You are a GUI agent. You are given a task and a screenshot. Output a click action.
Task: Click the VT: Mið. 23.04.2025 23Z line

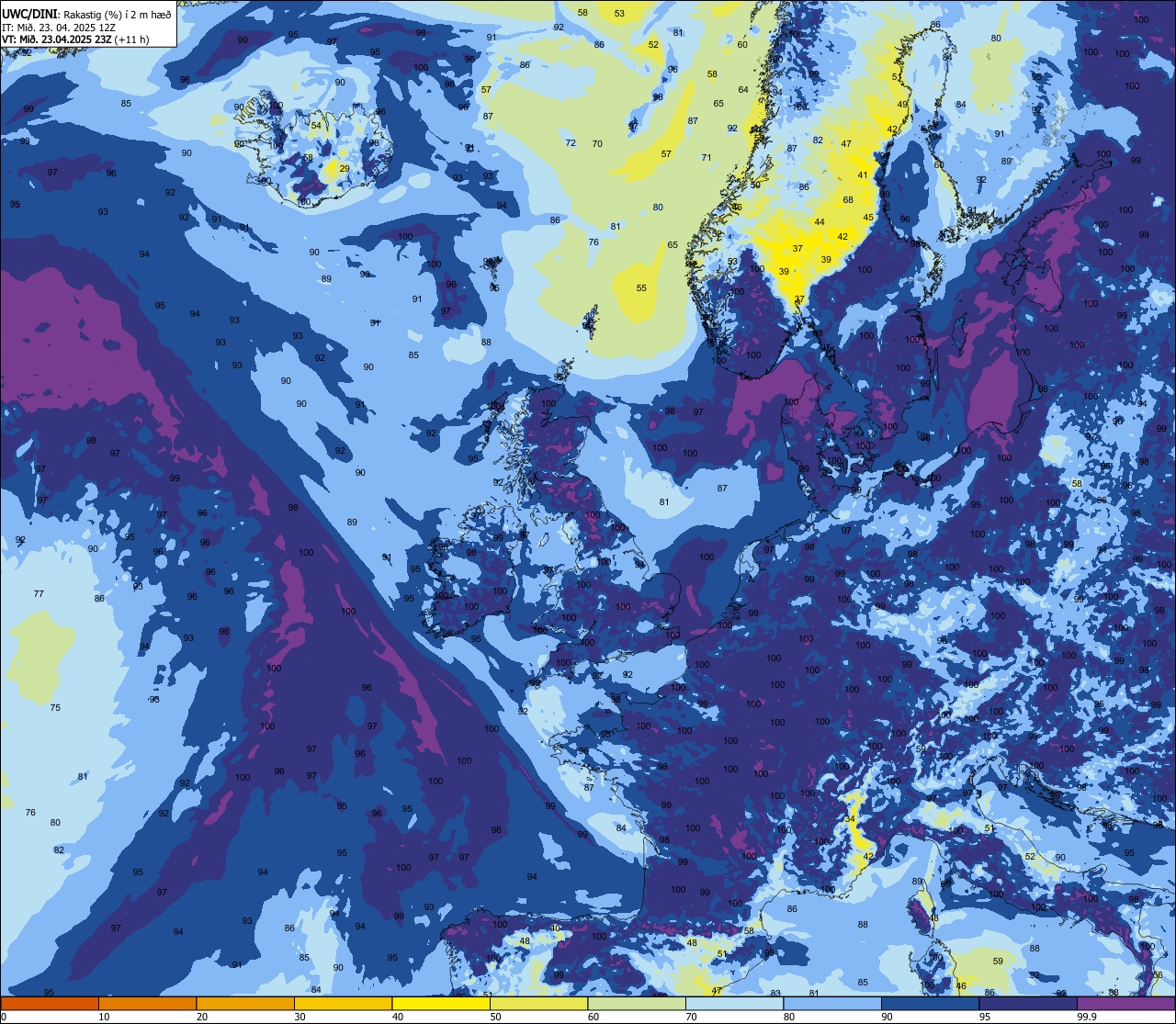[75, 39]
